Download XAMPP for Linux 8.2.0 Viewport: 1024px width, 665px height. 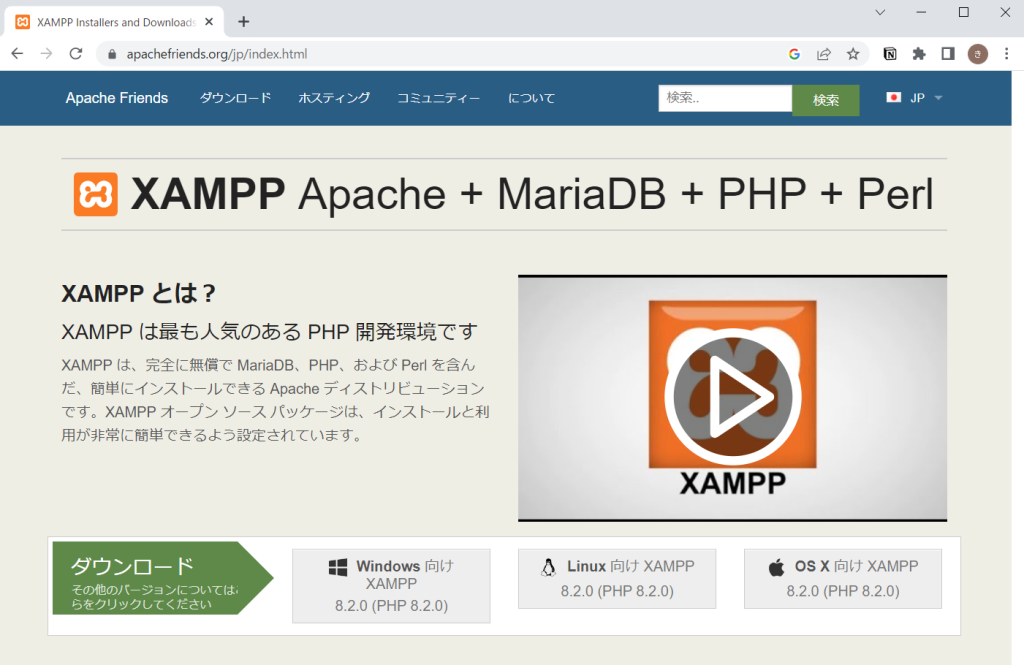(x=617, y=578)
